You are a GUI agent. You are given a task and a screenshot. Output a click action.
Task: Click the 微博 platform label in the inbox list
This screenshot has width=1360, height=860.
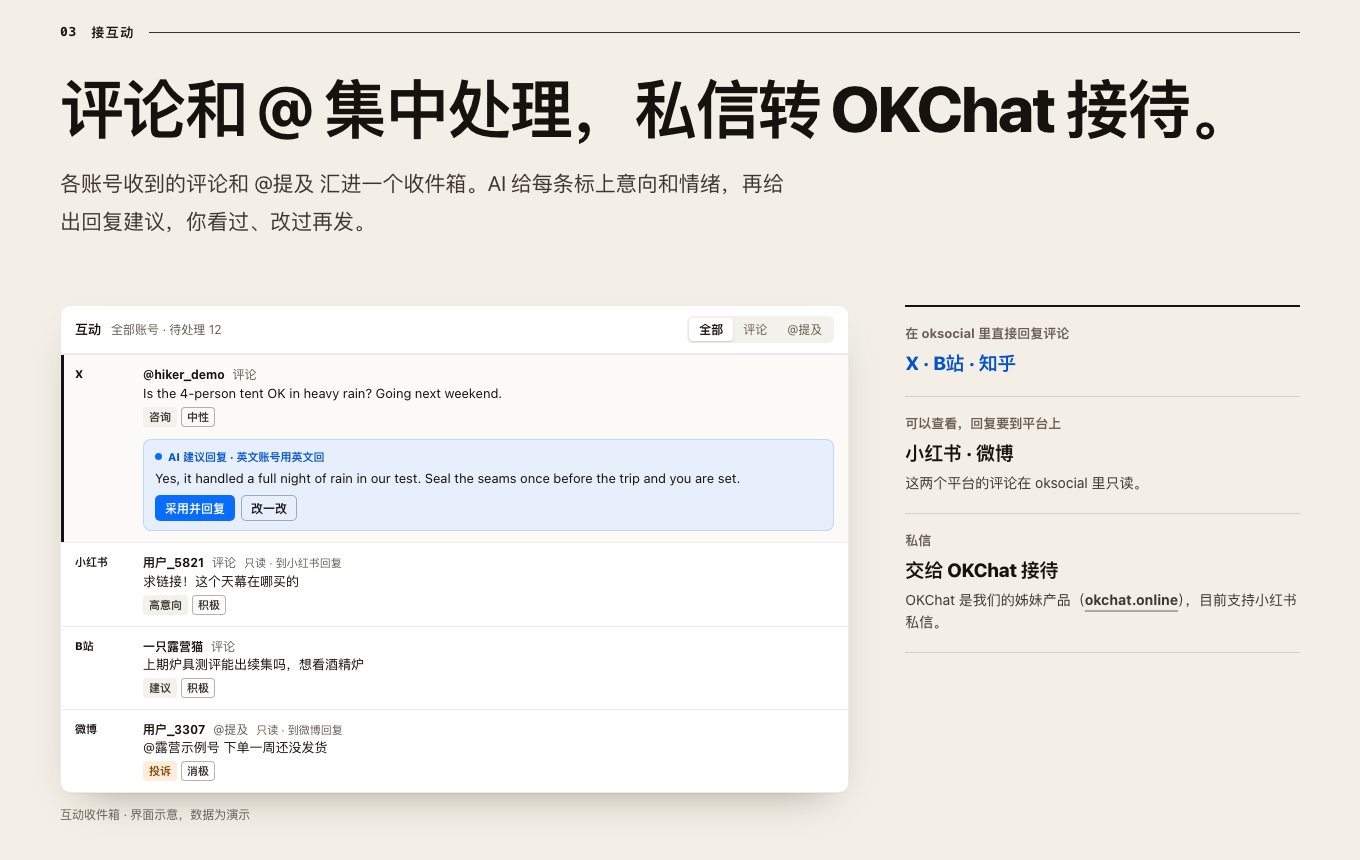(86, 729)
